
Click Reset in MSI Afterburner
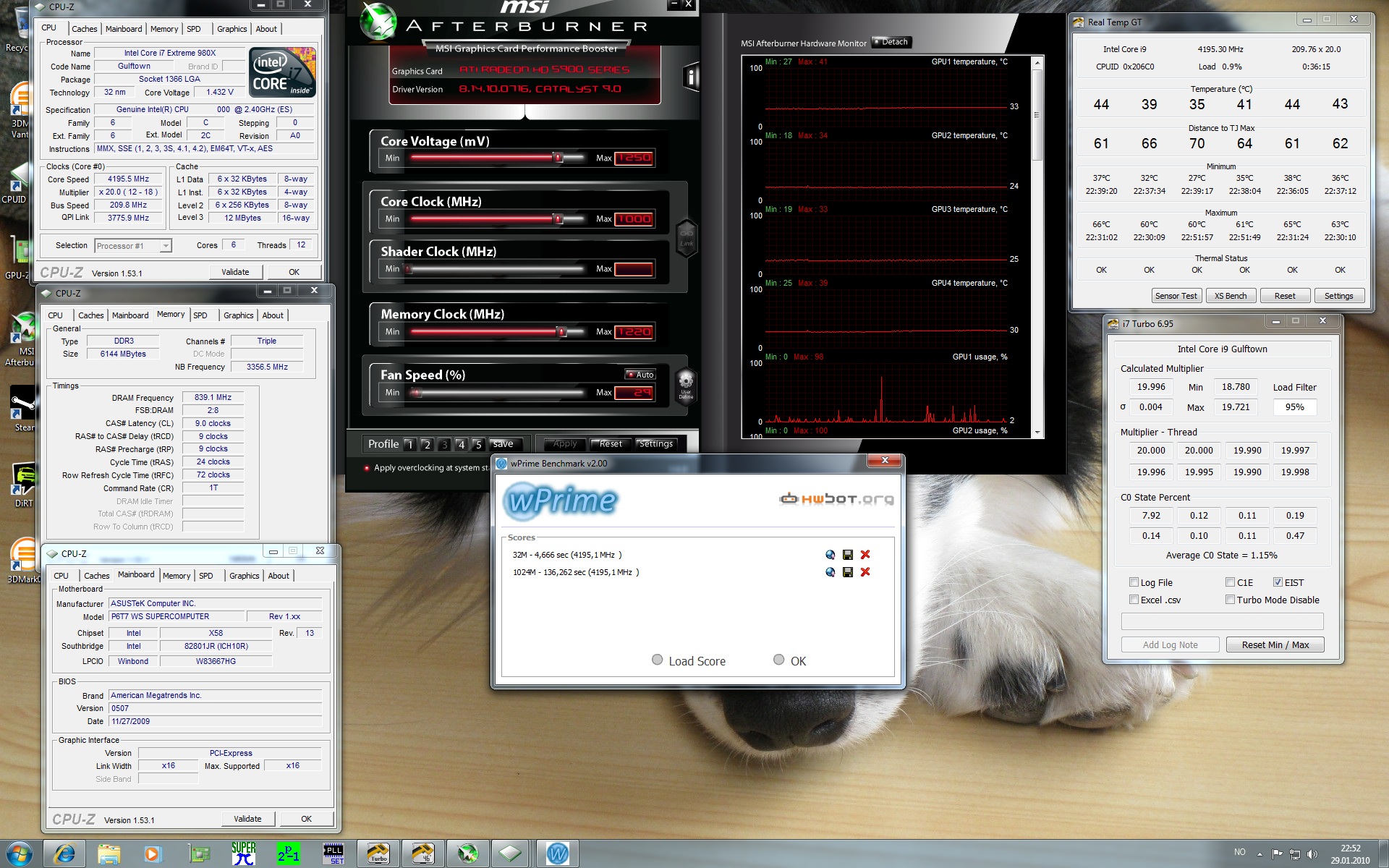tap(611, 444)
